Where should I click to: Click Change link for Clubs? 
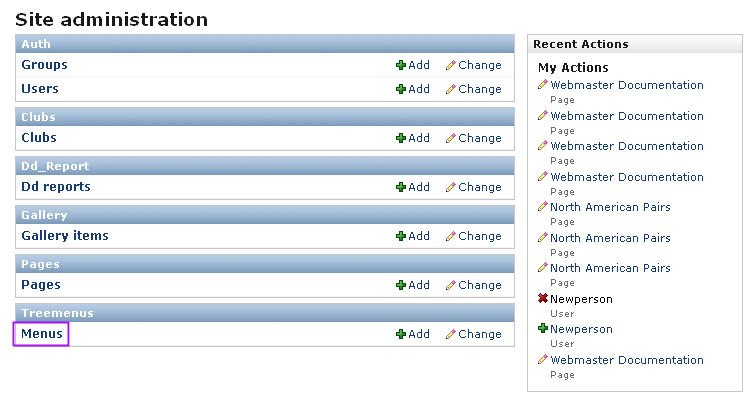pos(479,138)
